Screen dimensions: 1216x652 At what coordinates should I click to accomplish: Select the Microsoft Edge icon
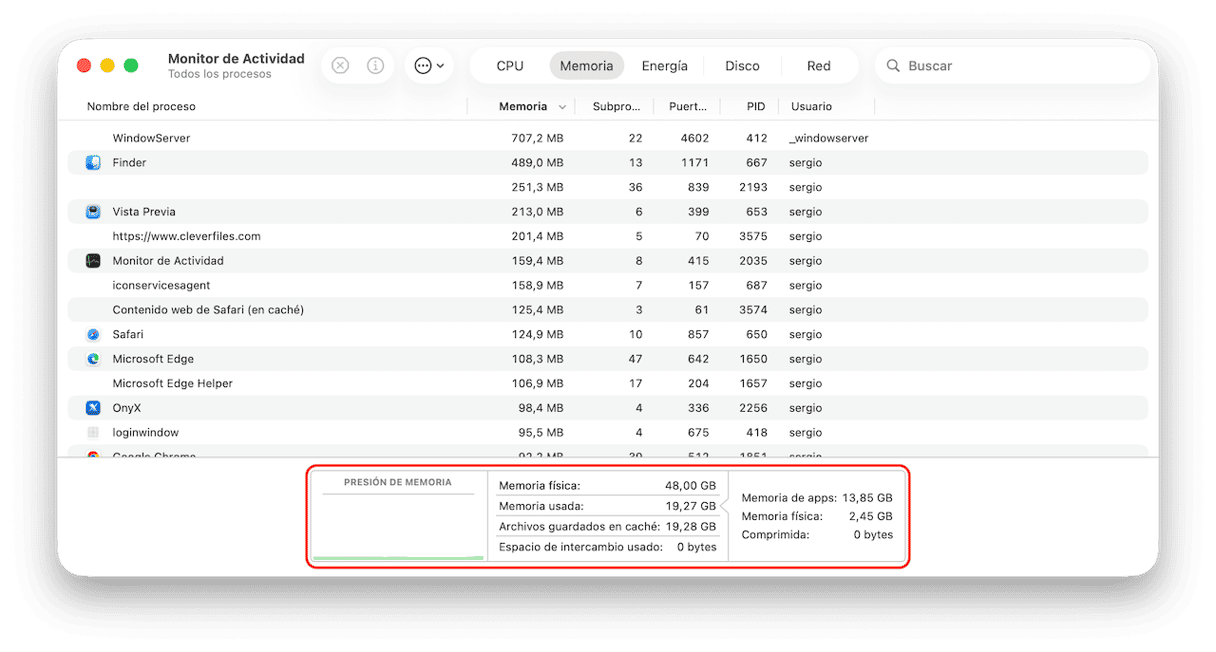pyautogui.click(x=93, y=359)
